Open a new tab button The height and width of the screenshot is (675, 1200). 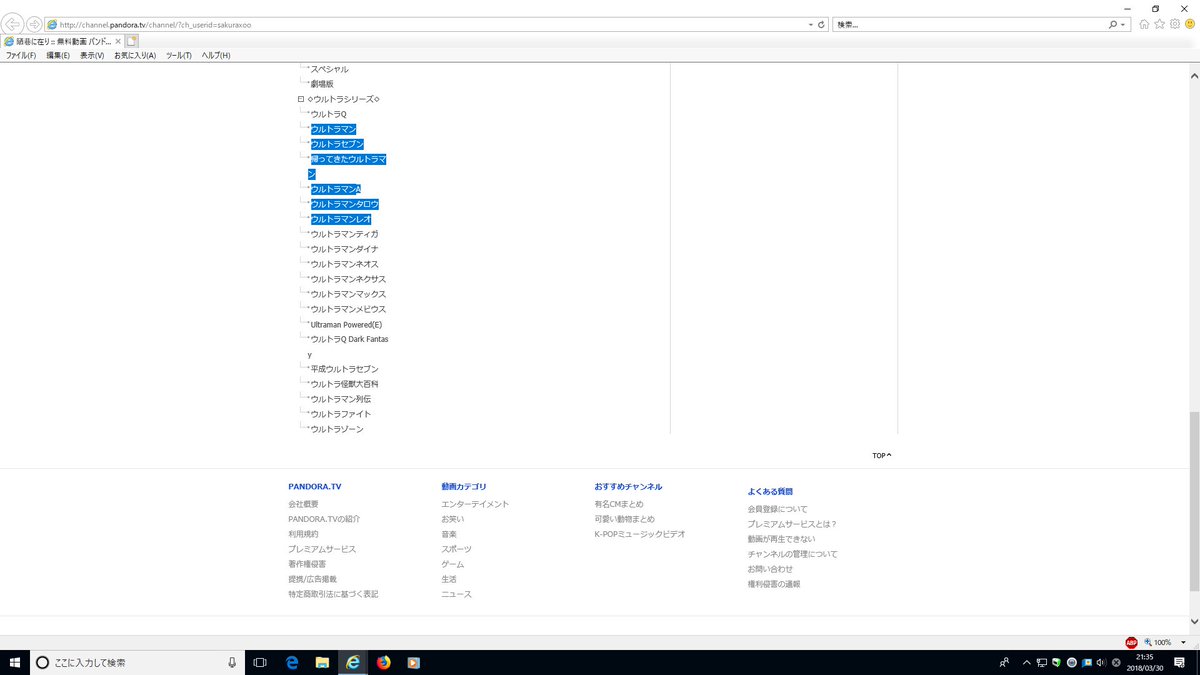tap(131, 41)
